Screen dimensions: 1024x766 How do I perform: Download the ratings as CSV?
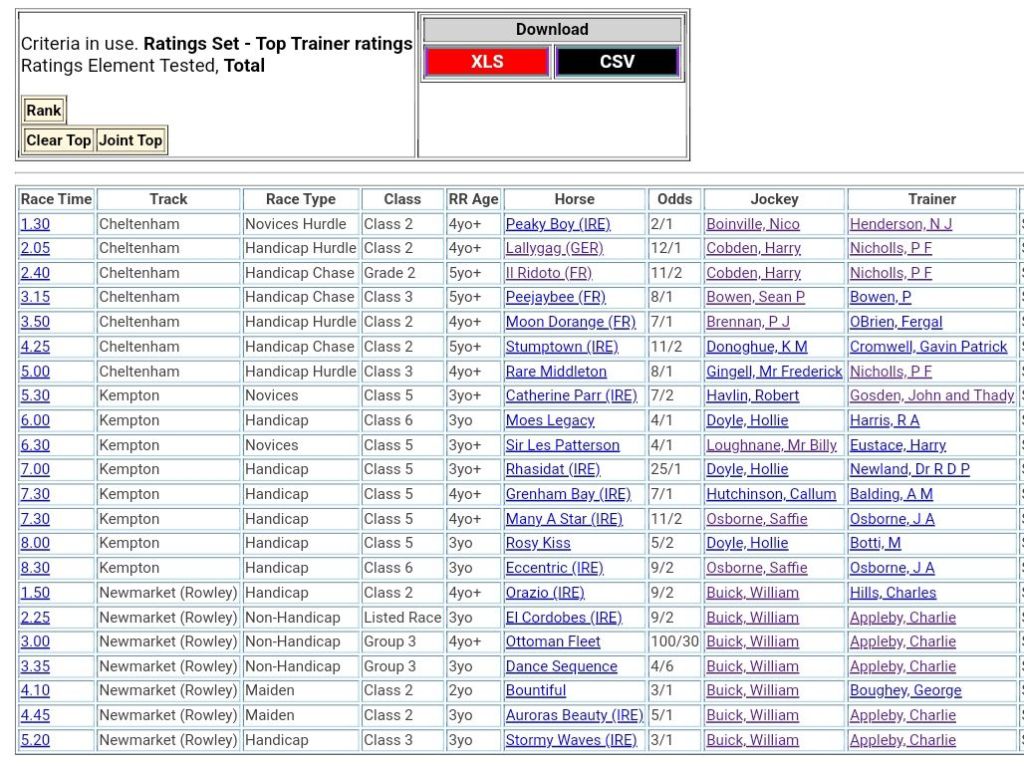pos(617,62)
